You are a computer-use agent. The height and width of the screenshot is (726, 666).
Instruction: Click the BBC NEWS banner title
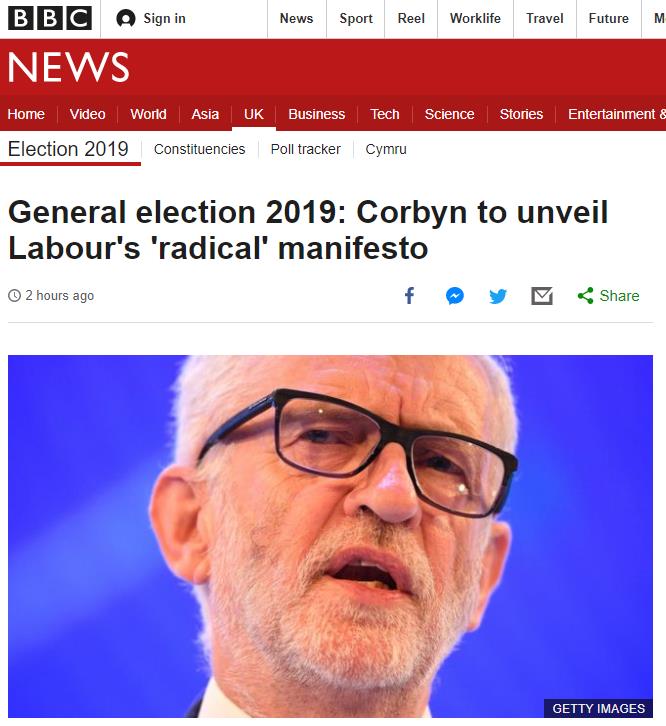tap(68, 67)
